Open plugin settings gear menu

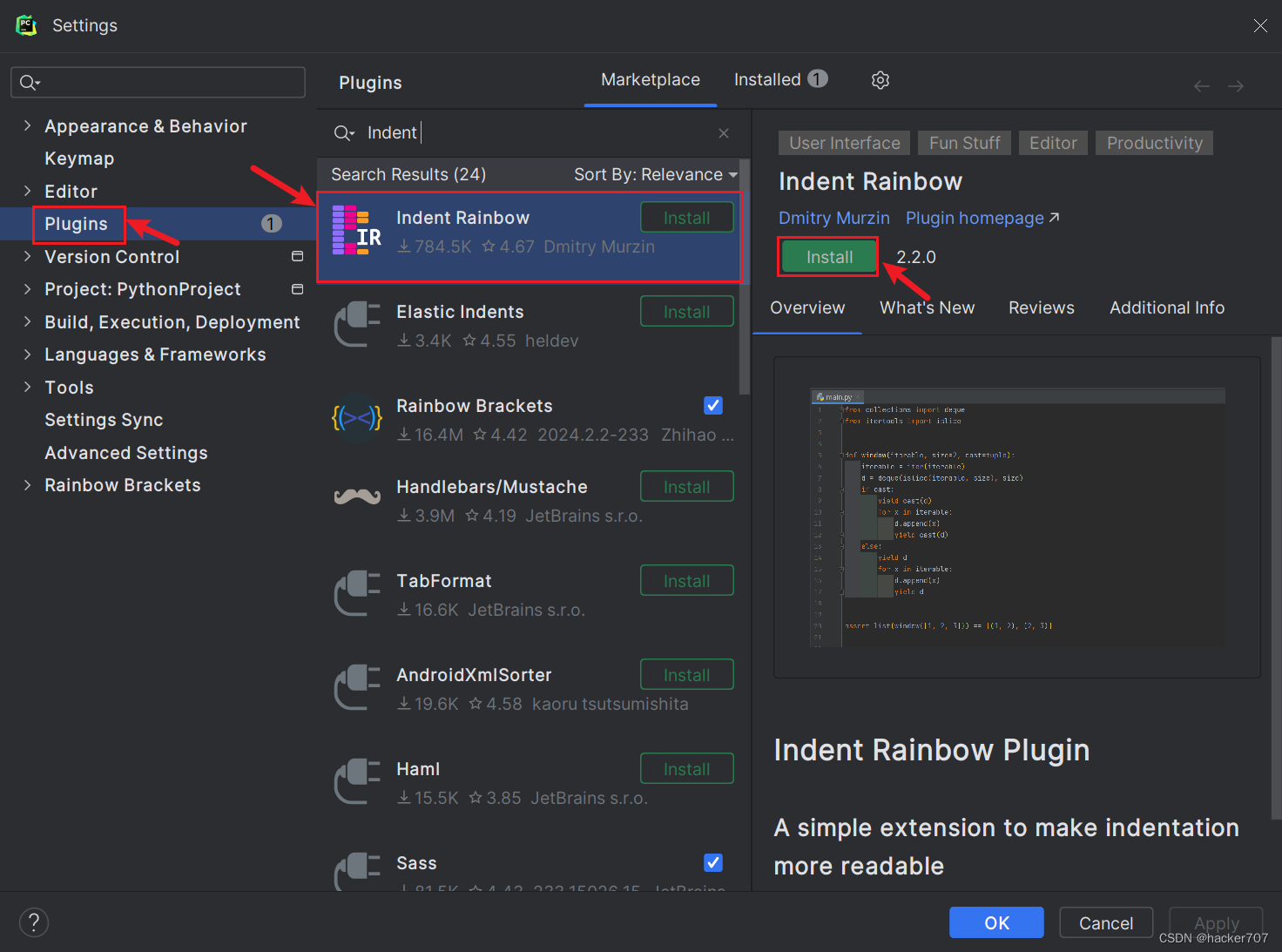click(881, 80)
